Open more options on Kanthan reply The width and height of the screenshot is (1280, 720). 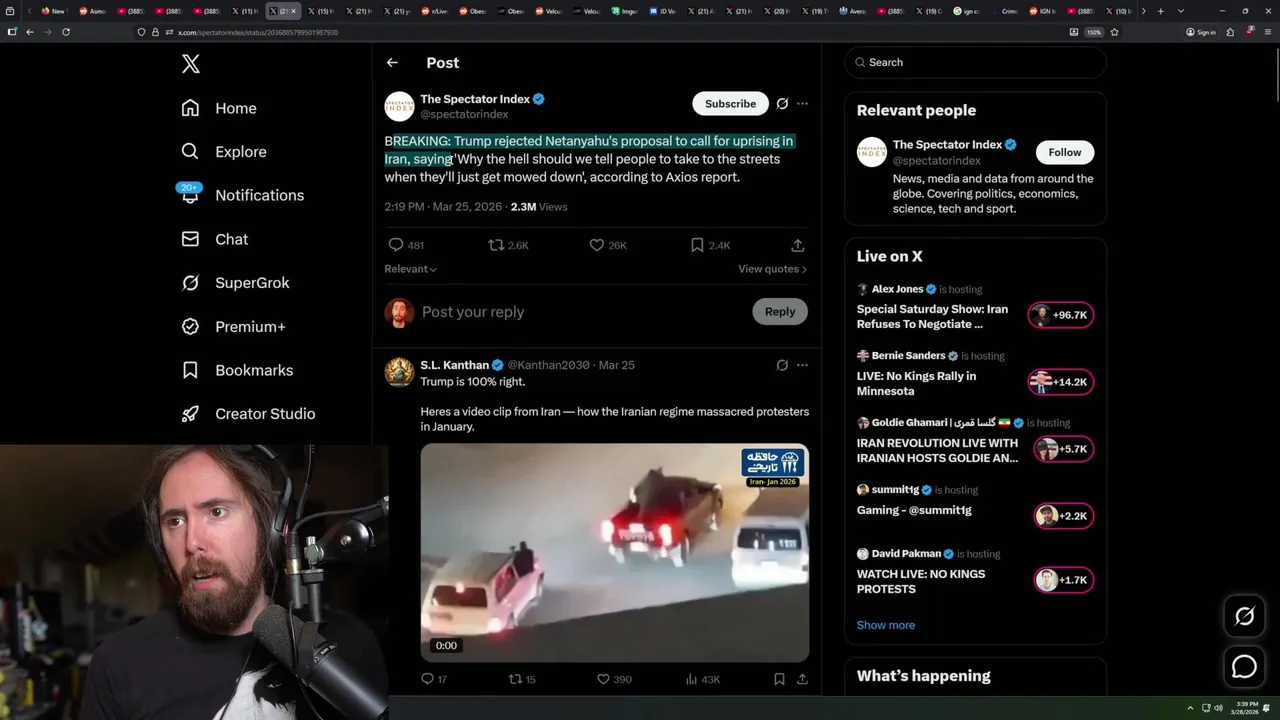pyautogui.click(x=802, y=365)
